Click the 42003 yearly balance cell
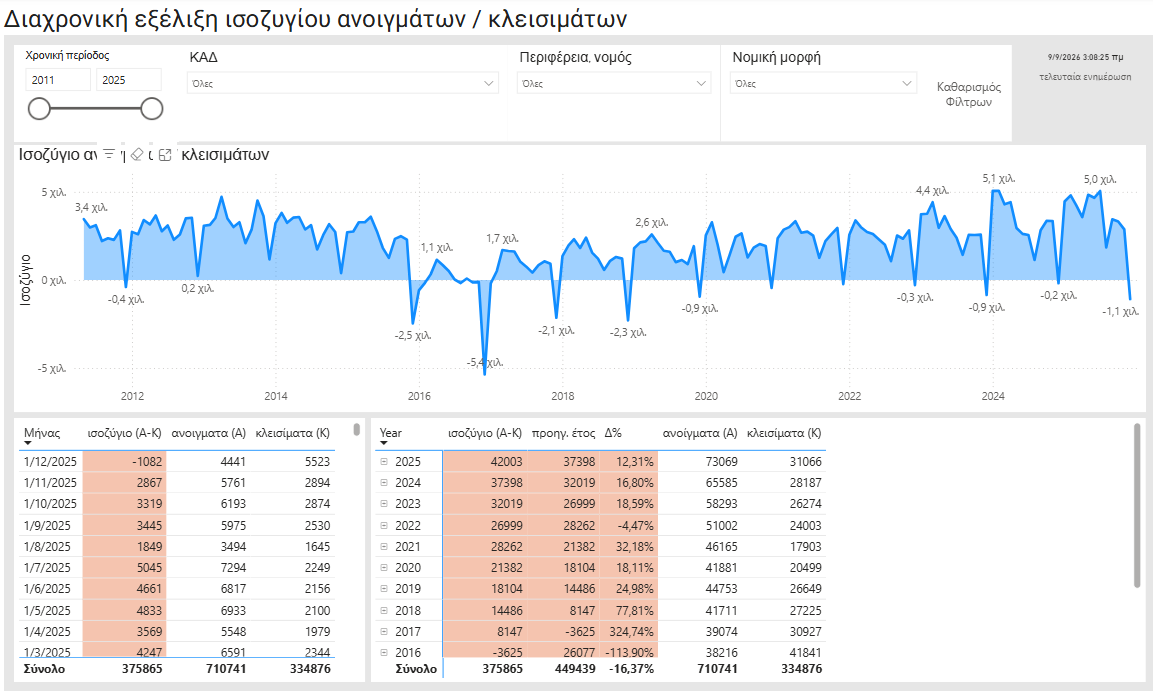 pos(485,462)
